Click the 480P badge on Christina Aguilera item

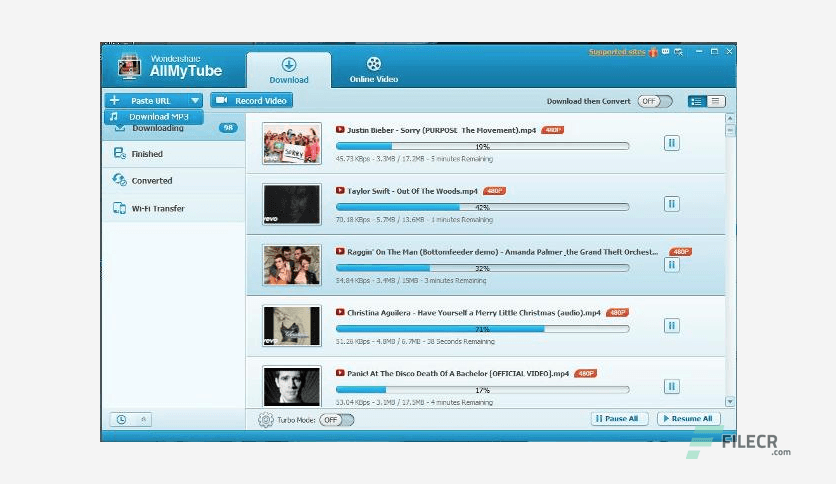[617, 312]
